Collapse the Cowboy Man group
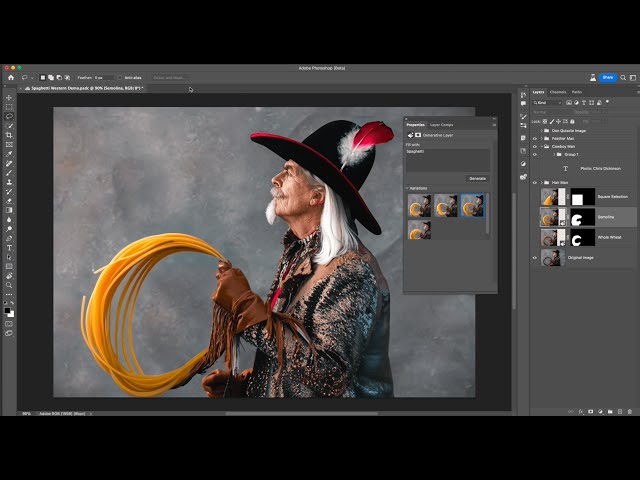The height and width of the screenshot is (480, 640). 542,147
